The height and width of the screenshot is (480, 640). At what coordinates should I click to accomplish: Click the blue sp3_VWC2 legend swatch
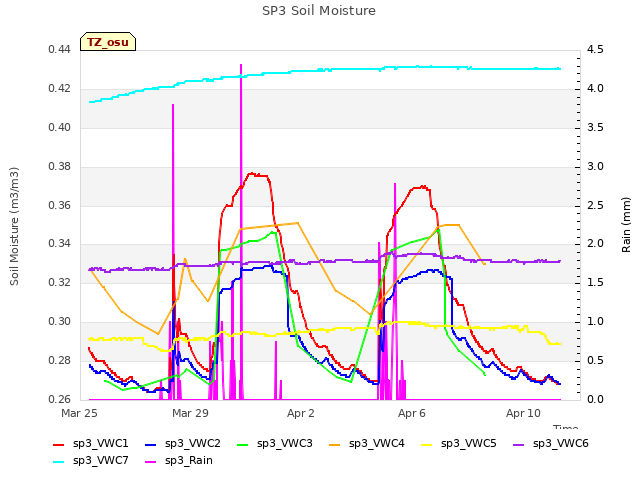[x=151, y=444]
